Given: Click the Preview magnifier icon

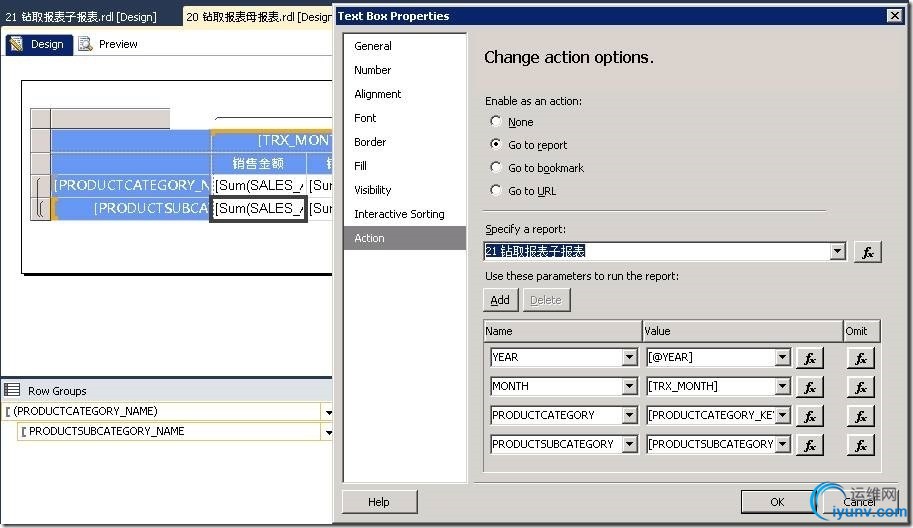Looking at the screenshot, I should 85,44.
